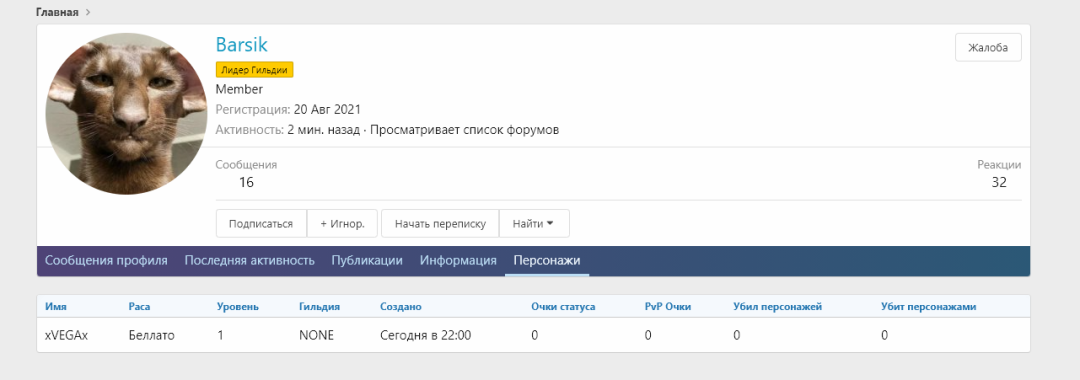Report the user with Жалоба button
Screen dimensions: 1080x380
pos(988,48)
